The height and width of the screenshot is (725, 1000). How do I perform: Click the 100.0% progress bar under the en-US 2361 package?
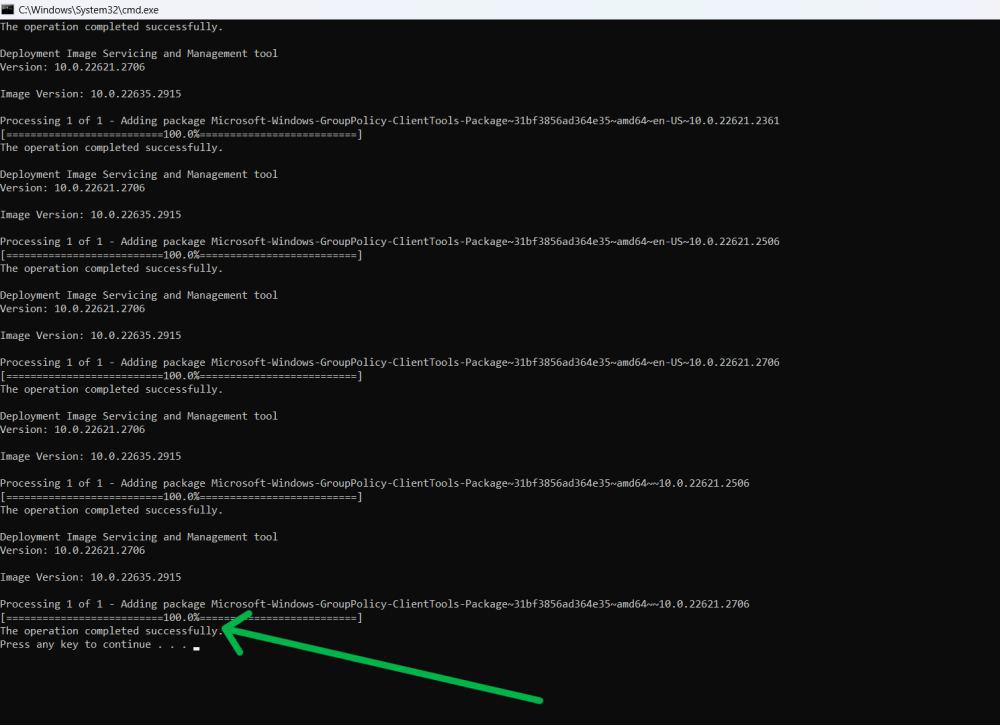point(181,135)
